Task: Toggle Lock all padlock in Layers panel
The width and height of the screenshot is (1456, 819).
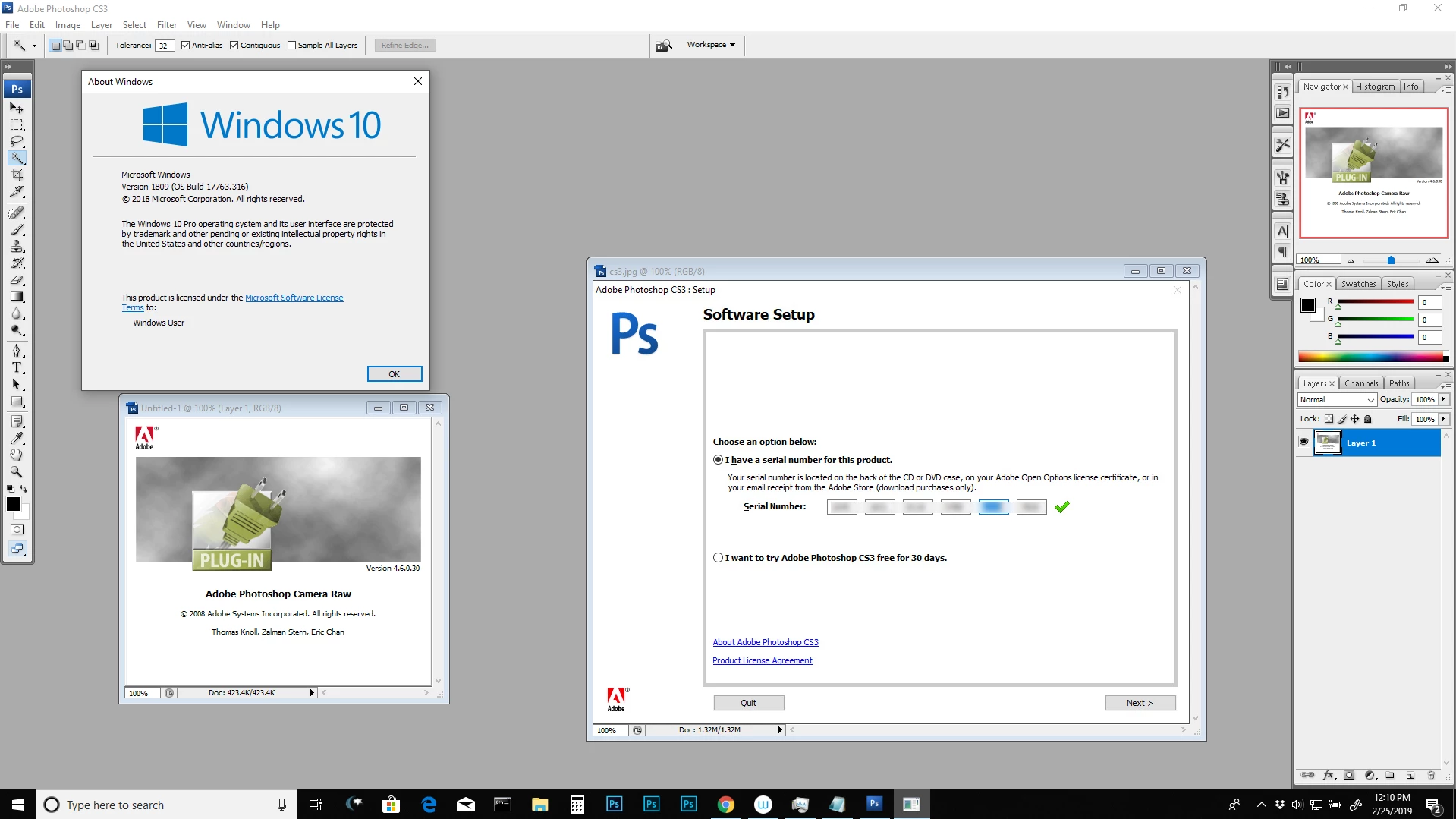Action: [x=1367, y=419]
